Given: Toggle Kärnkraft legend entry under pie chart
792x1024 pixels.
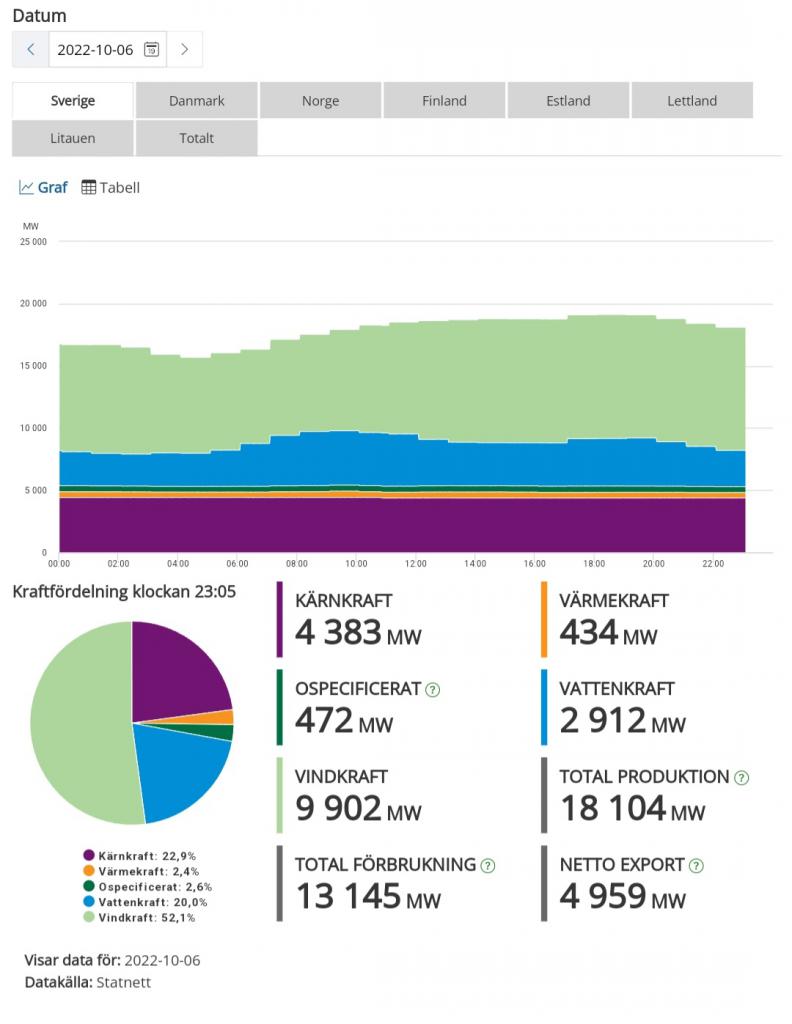Looking at the screenshot, I should pyautogui.click(x=140, y=856).
